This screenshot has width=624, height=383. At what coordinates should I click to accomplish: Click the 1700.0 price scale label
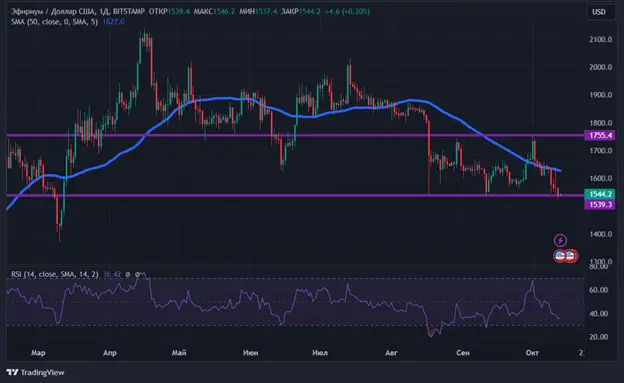pyautogui.click(x=601, y=151)
